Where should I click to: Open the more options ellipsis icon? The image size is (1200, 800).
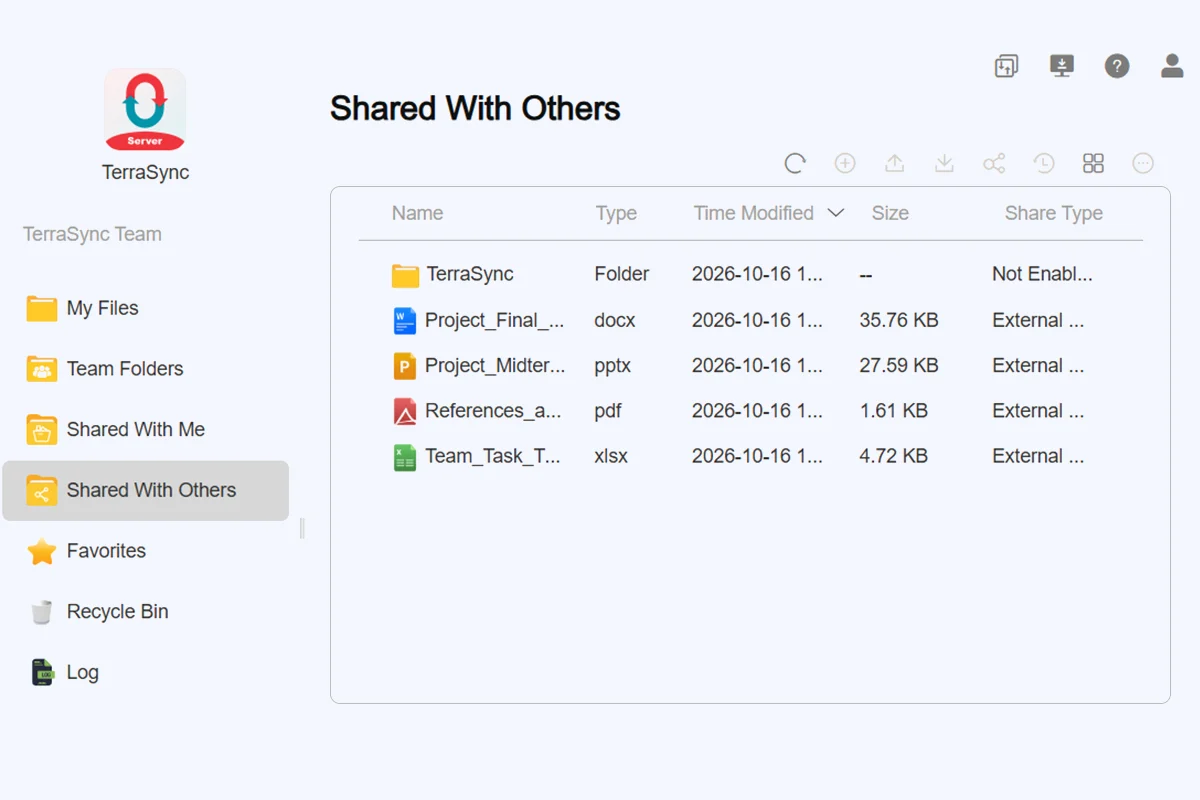point(1143,163)
